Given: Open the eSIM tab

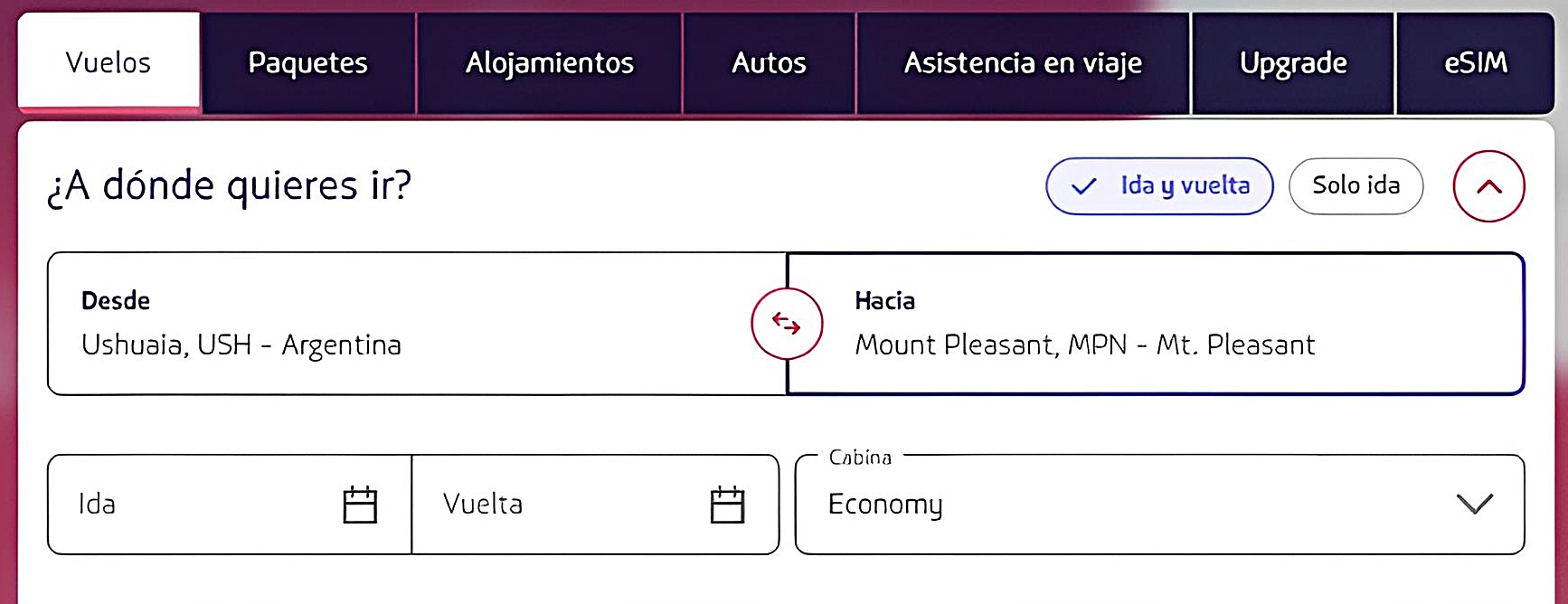Looking at the screenshot, I should pyautogui.click(x=1476, y=63).
